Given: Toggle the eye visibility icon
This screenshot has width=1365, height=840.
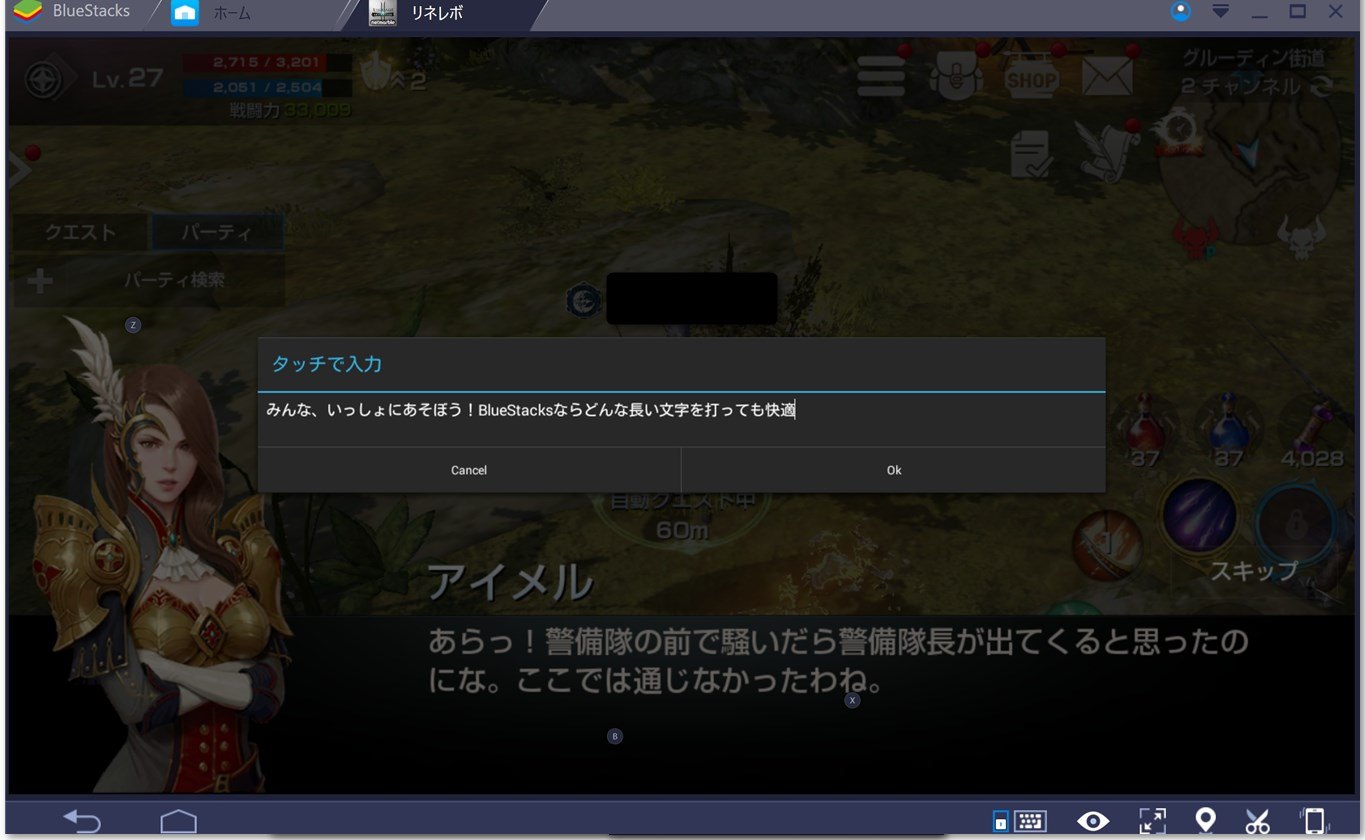Looking at the screenshot, I should click(x=1093, y=821).
